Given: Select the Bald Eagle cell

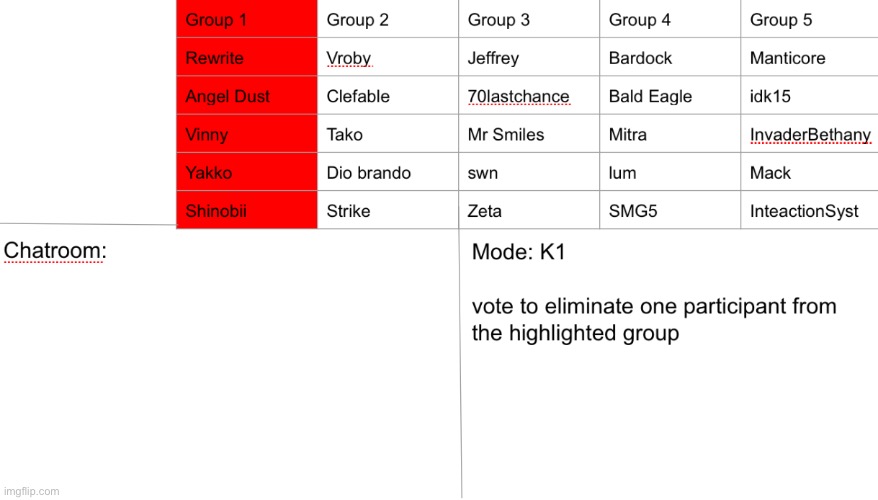Looking at the screenshot, I should [670, 96].
